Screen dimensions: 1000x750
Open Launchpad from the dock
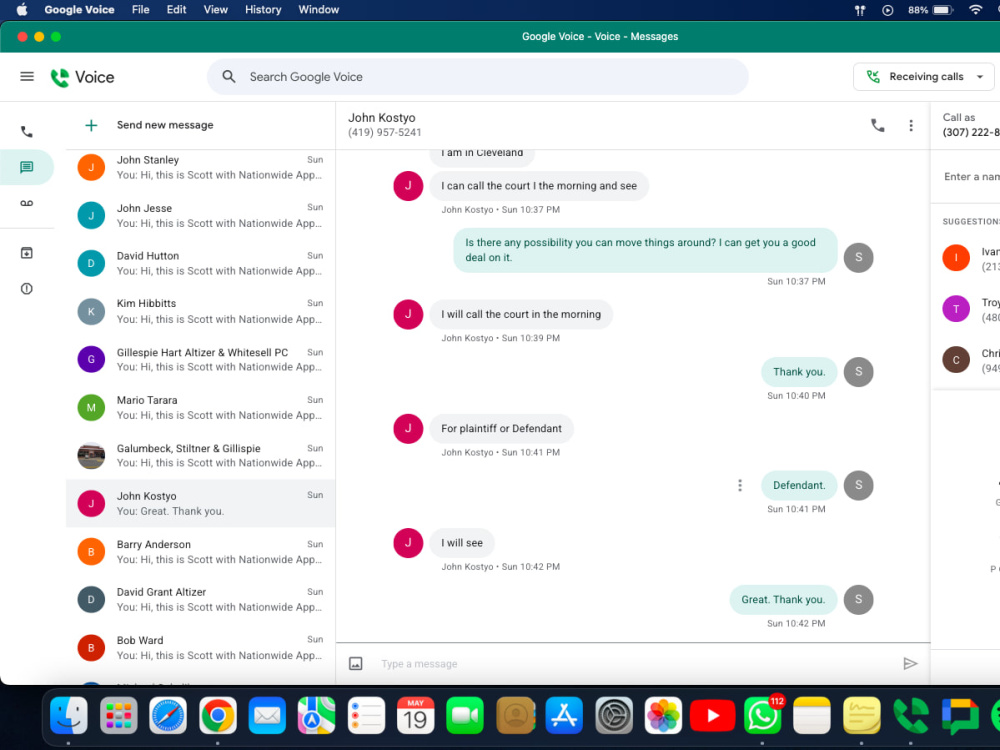tap(119, 716)
